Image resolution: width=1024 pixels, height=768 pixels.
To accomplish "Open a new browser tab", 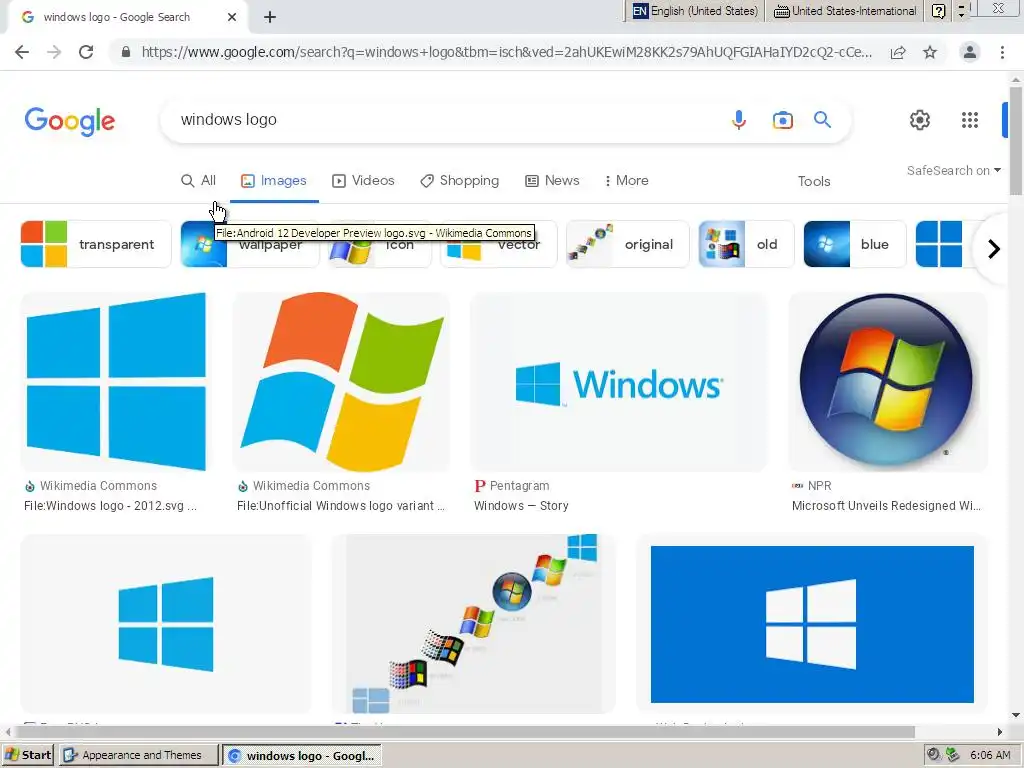I will (x=270, y=17).
